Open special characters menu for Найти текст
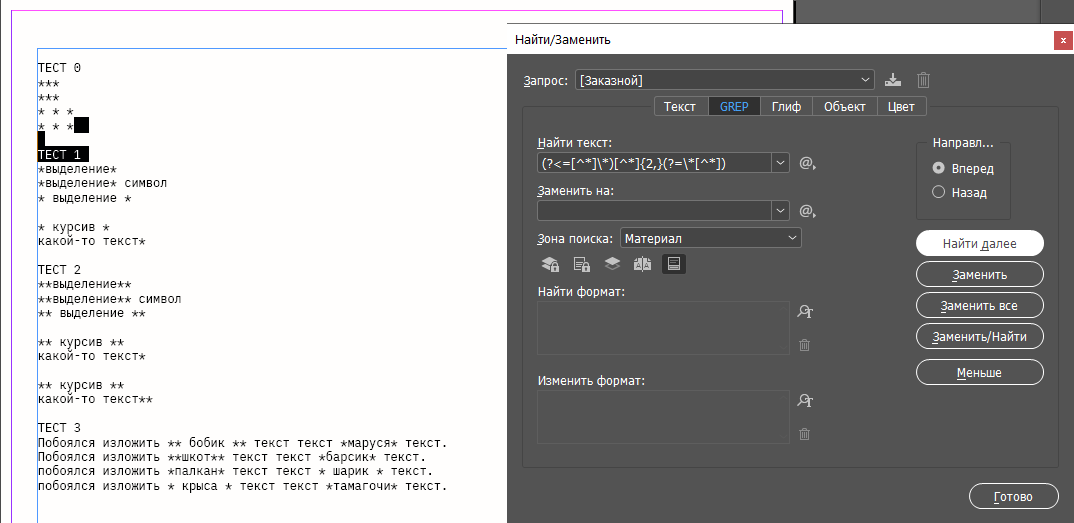Screen dimensions: 1074x523 click(x=807, y=163)
